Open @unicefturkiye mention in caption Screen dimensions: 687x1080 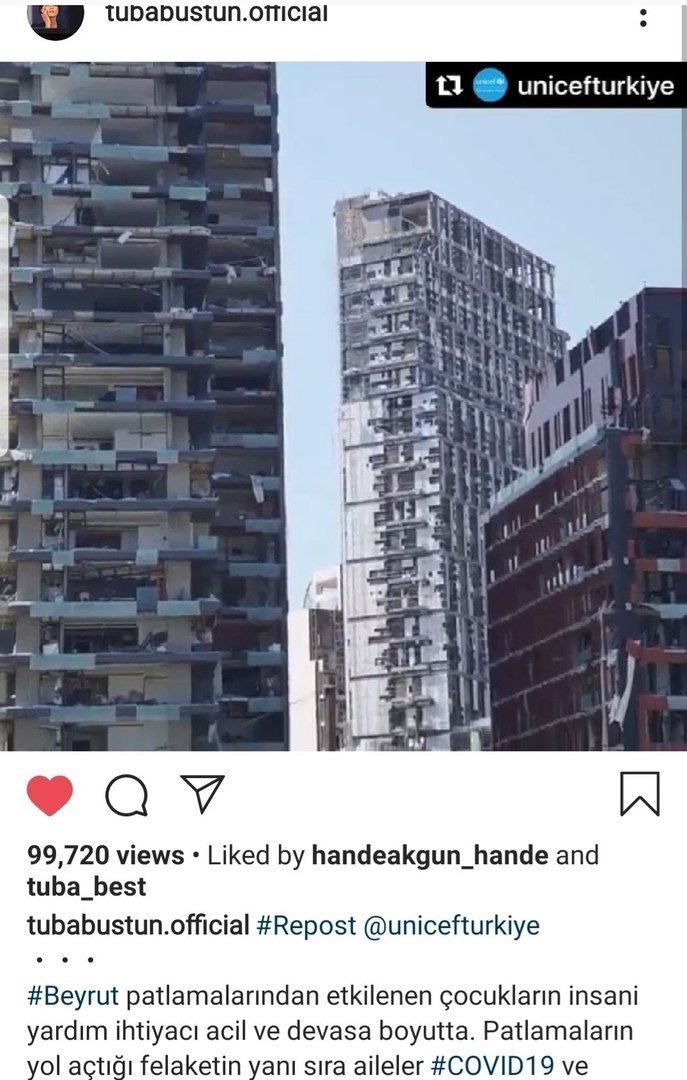click(451, 925)
